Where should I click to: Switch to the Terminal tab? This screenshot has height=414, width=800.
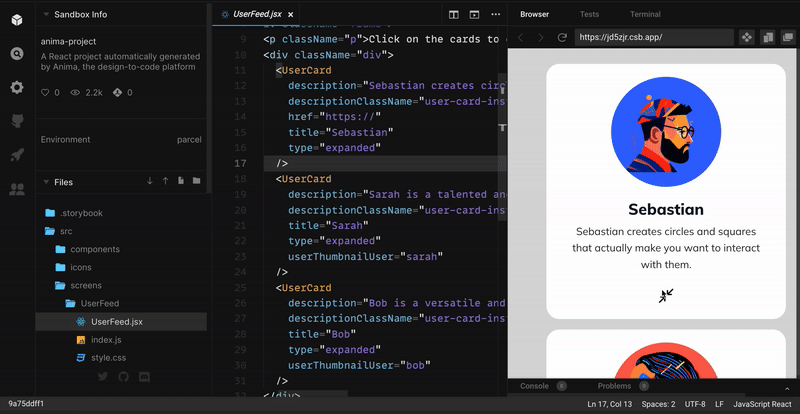[x=644, y=15]
